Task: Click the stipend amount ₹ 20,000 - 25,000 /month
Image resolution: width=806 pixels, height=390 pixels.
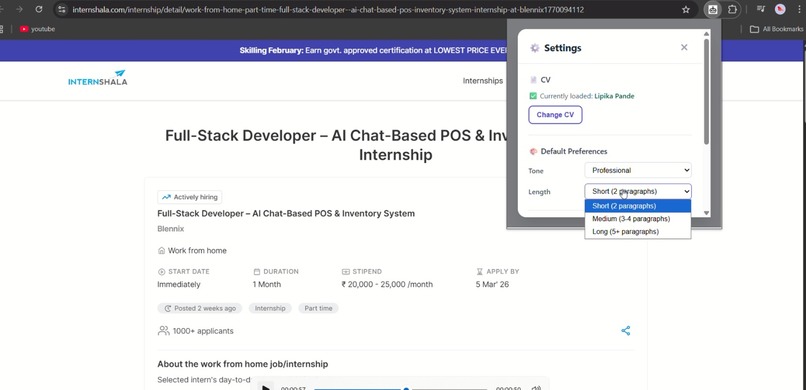Action: point(388,284)
